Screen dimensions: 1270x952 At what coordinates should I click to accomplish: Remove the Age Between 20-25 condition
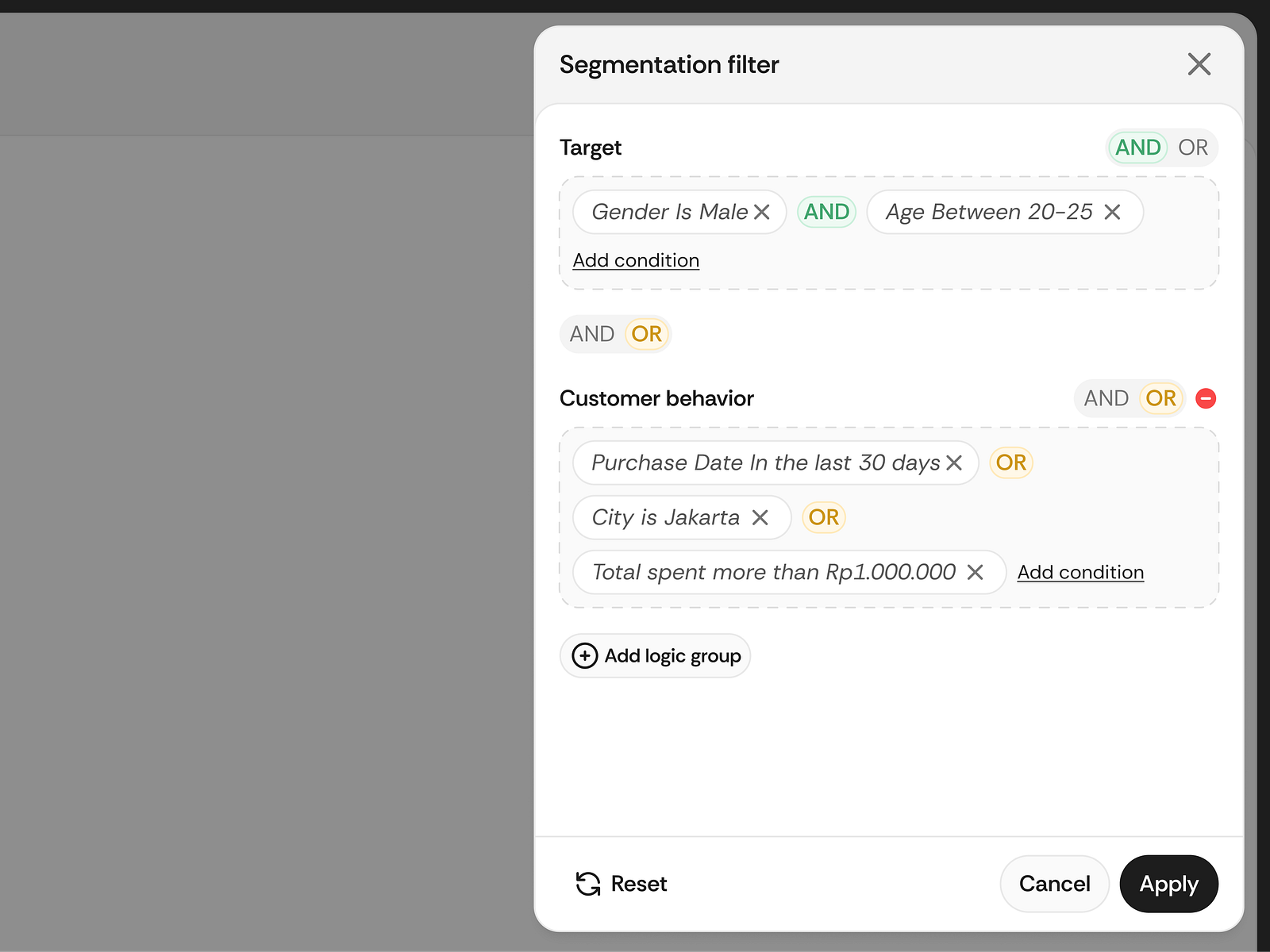coord(1112,212)
